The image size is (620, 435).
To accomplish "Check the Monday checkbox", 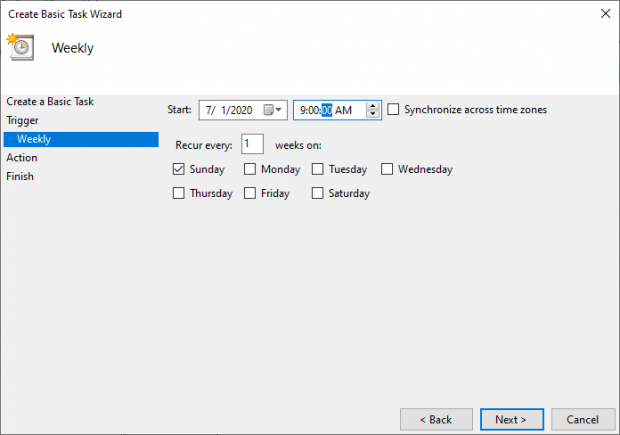I will click(250, 169).
